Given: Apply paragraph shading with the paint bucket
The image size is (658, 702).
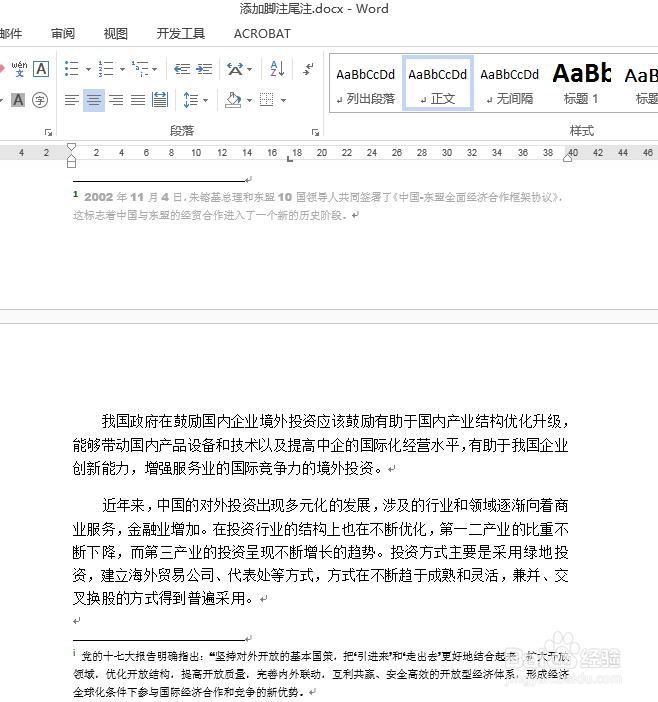Looking at the screenshot, I should [x=233, y=100].
